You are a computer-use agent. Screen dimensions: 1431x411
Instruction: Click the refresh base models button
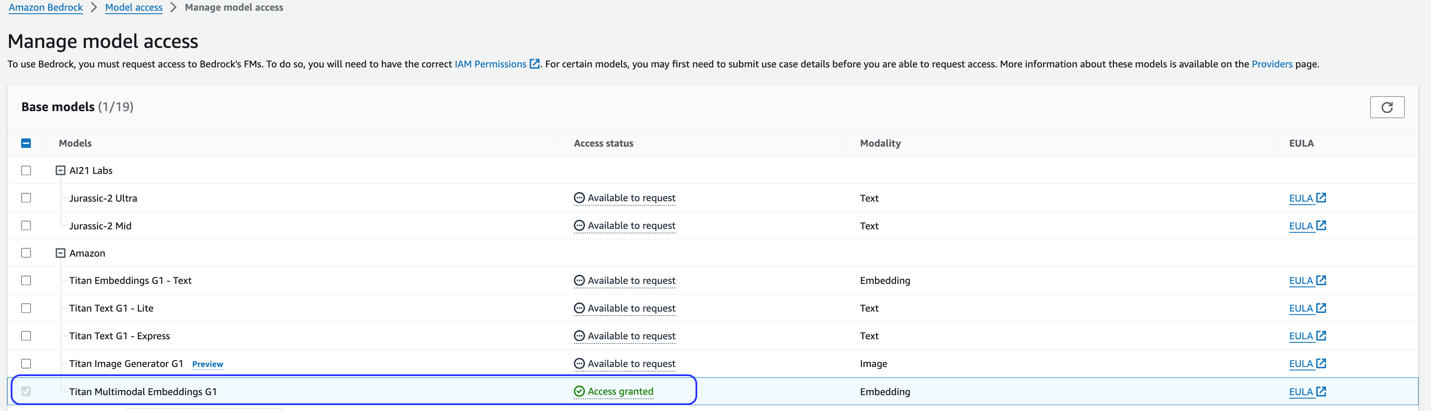click(x=1386, y=107)
